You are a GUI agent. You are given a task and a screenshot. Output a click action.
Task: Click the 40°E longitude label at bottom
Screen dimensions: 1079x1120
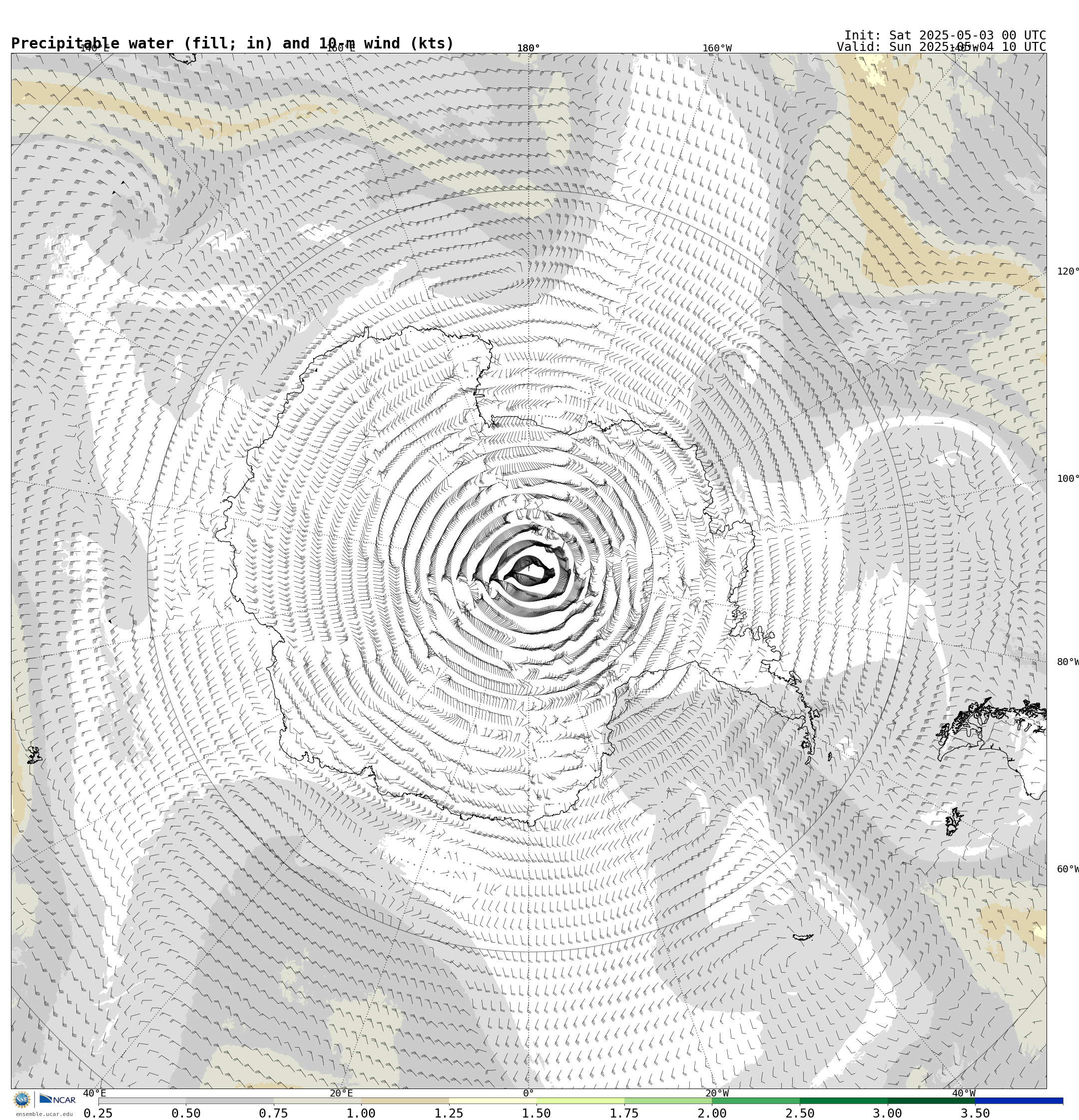tap(94, 1094)
